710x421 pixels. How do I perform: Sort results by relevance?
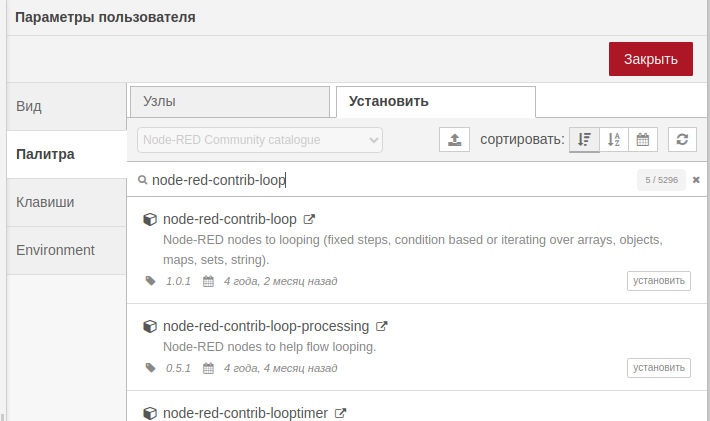585,140
